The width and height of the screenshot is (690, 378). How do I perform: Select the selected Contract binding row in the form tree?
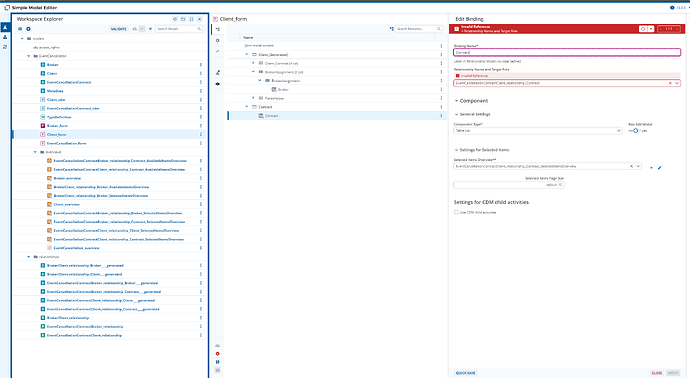point(337,116)
